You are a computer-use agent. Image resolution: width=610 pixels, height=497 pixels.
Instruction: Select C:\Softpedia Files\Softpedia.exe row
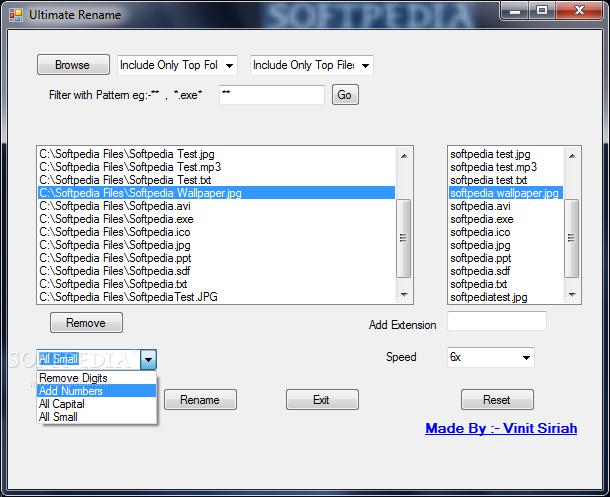(216, 219)
